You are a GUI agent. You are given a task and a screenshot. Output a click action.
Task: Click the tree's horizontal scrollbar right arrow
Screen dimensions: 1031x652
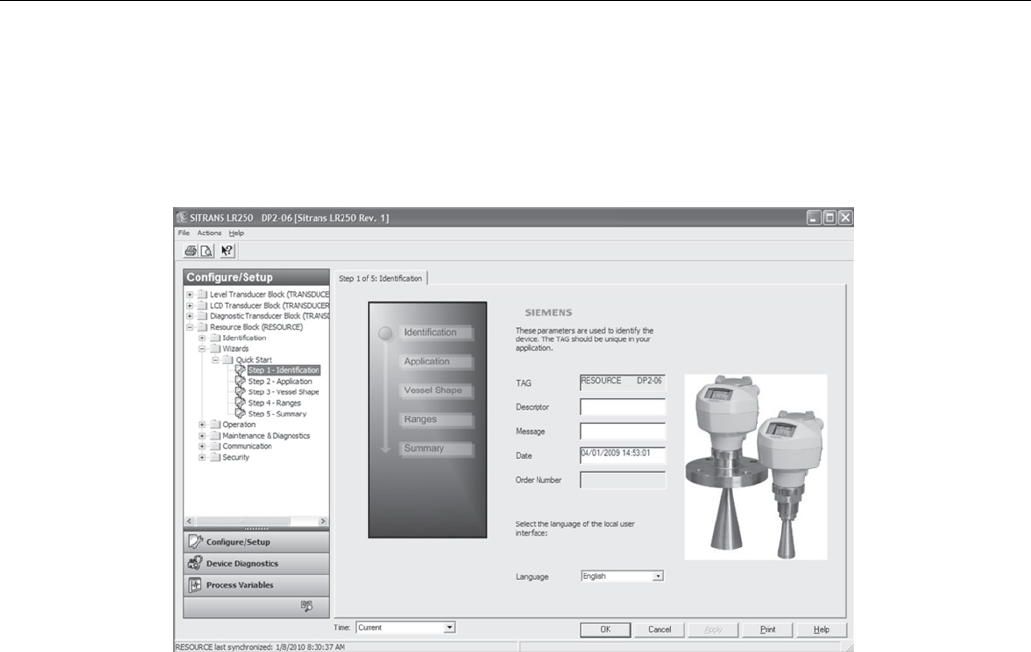323,521
